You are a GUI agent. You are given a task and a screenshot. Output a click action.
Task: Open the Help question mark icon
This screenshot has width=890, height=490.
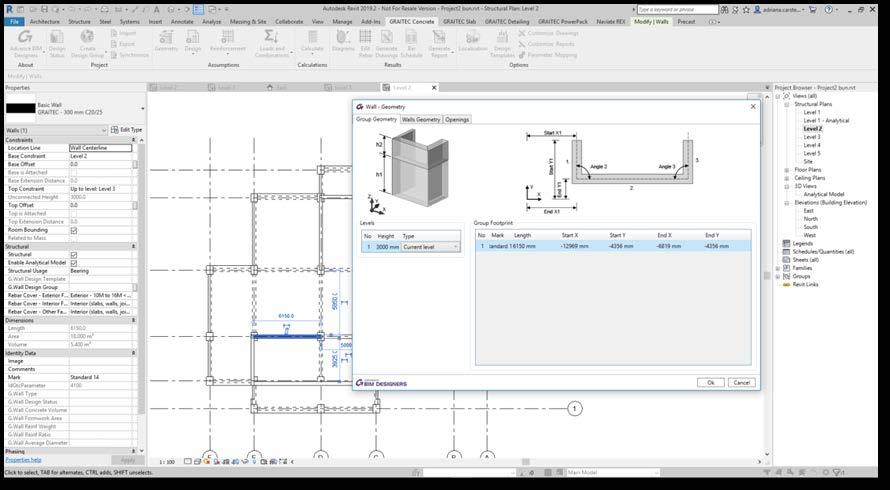tap(829, 10)
